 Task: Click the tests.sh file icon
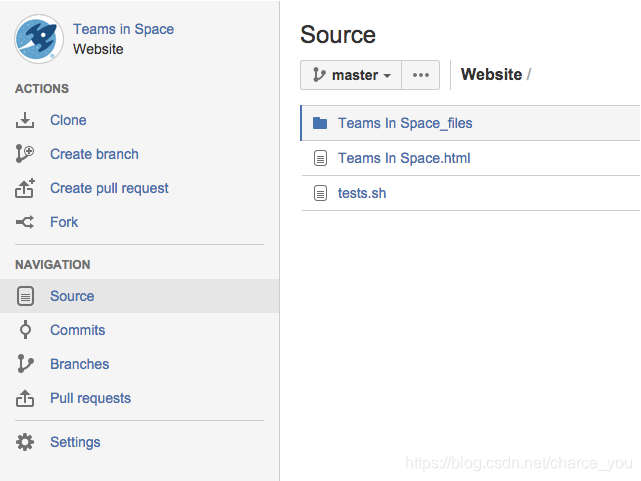pyautogui.click(x=320, y=193)
